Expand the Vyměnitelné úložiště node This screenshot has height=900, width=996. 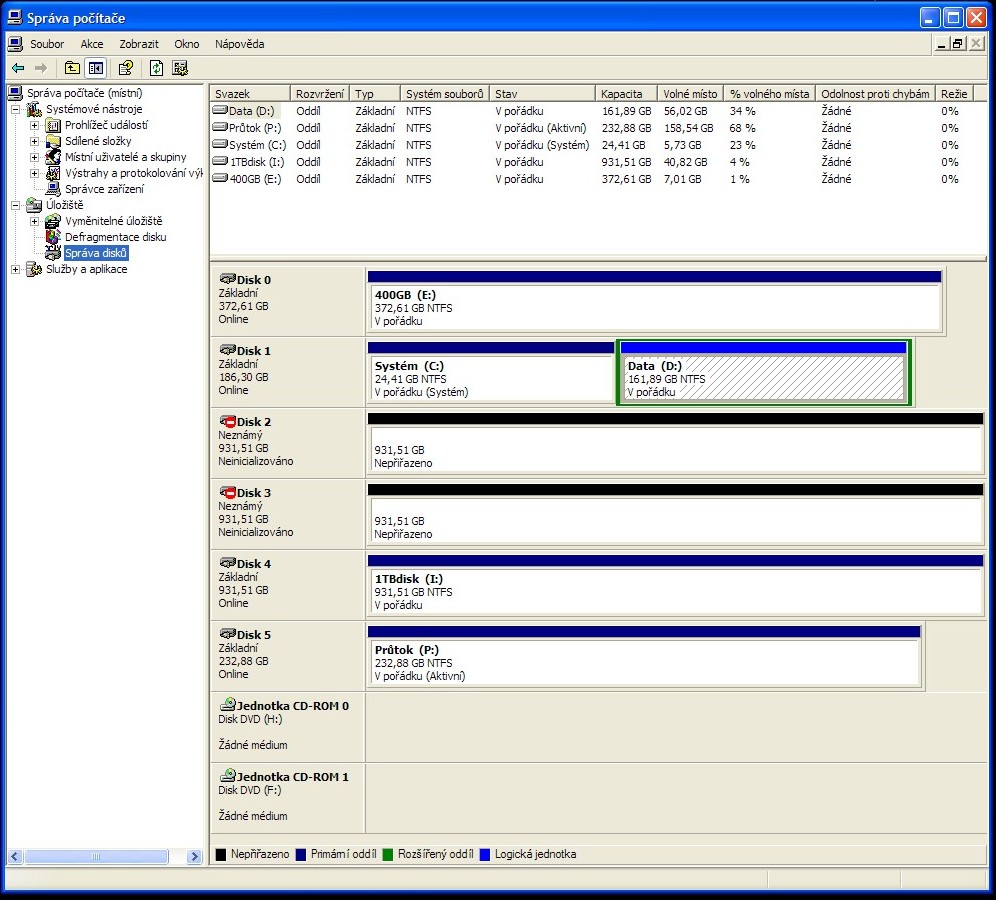35,221
